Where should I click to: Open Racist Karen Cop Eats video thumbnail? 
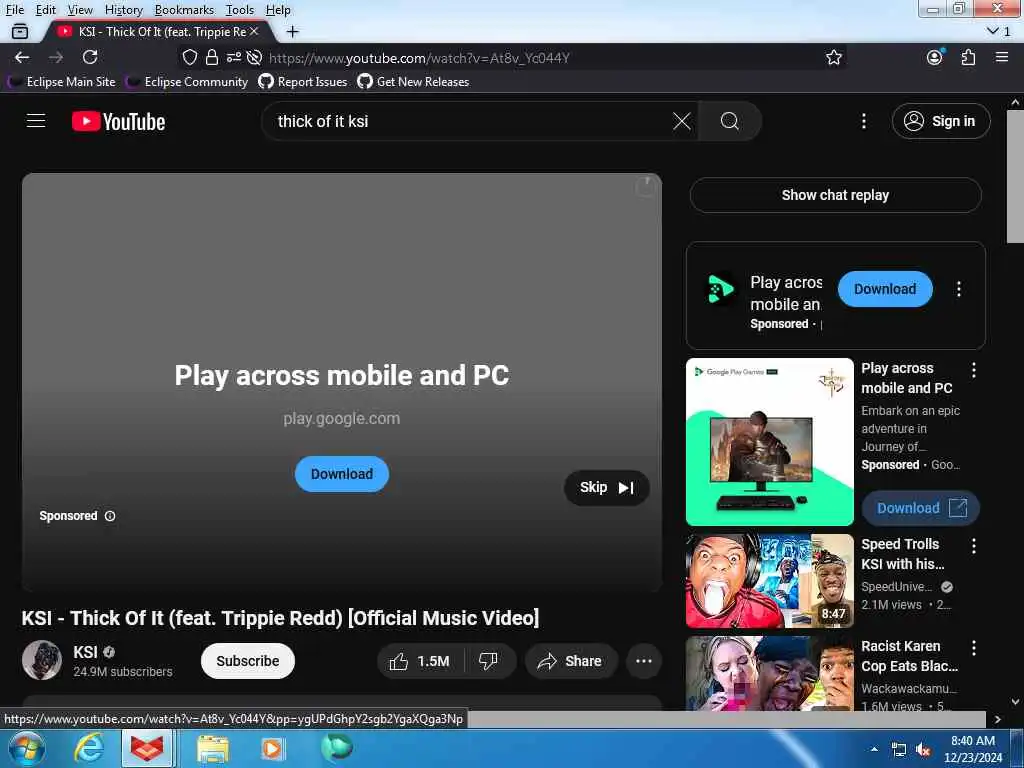pyautogui.click(x=769, y=673)
